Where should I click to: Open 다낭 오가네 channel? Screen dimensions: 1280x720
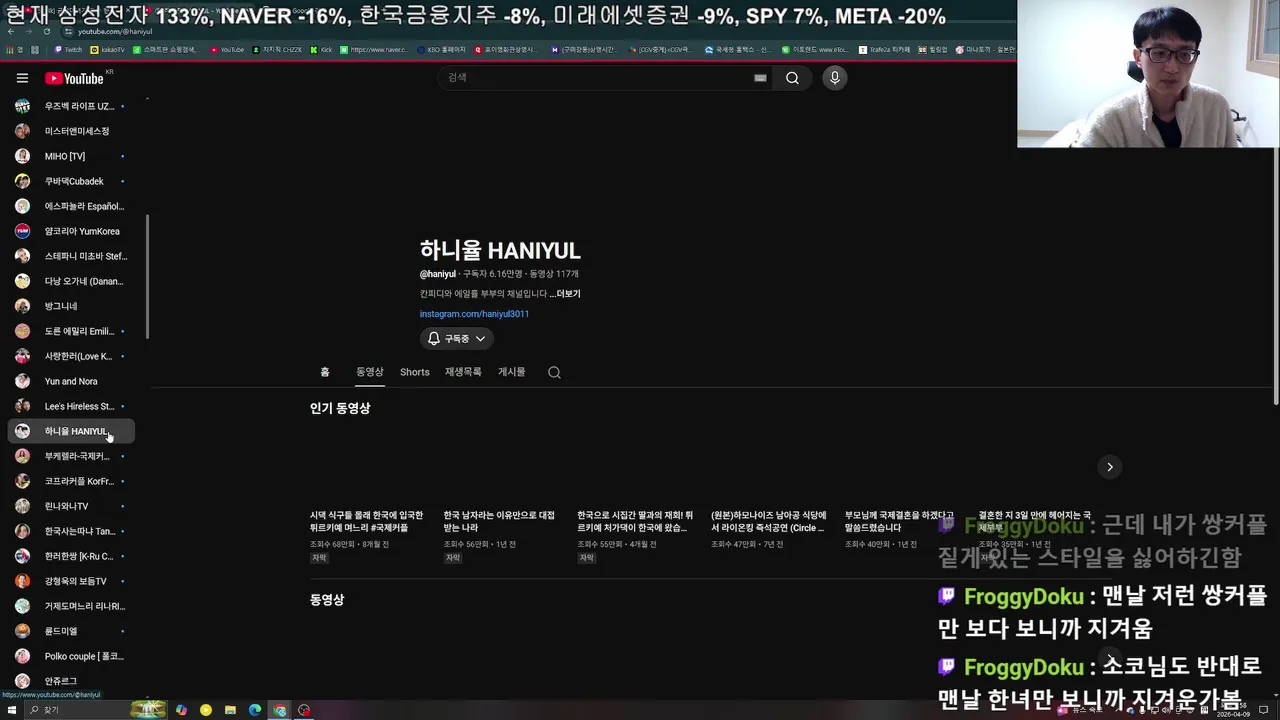70,281
